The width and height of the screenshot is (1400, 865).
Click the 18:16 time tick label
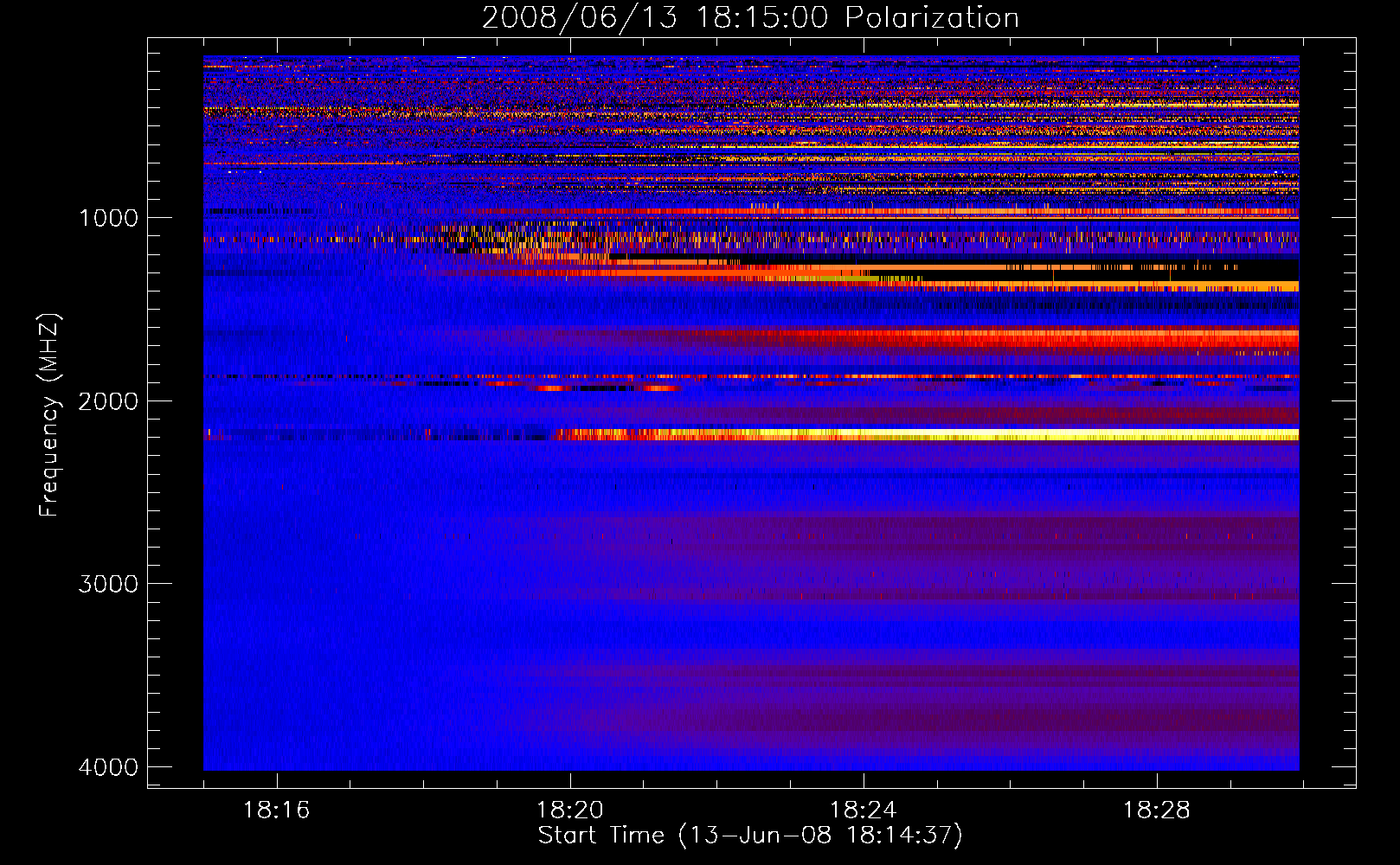(x=277, y=811)
